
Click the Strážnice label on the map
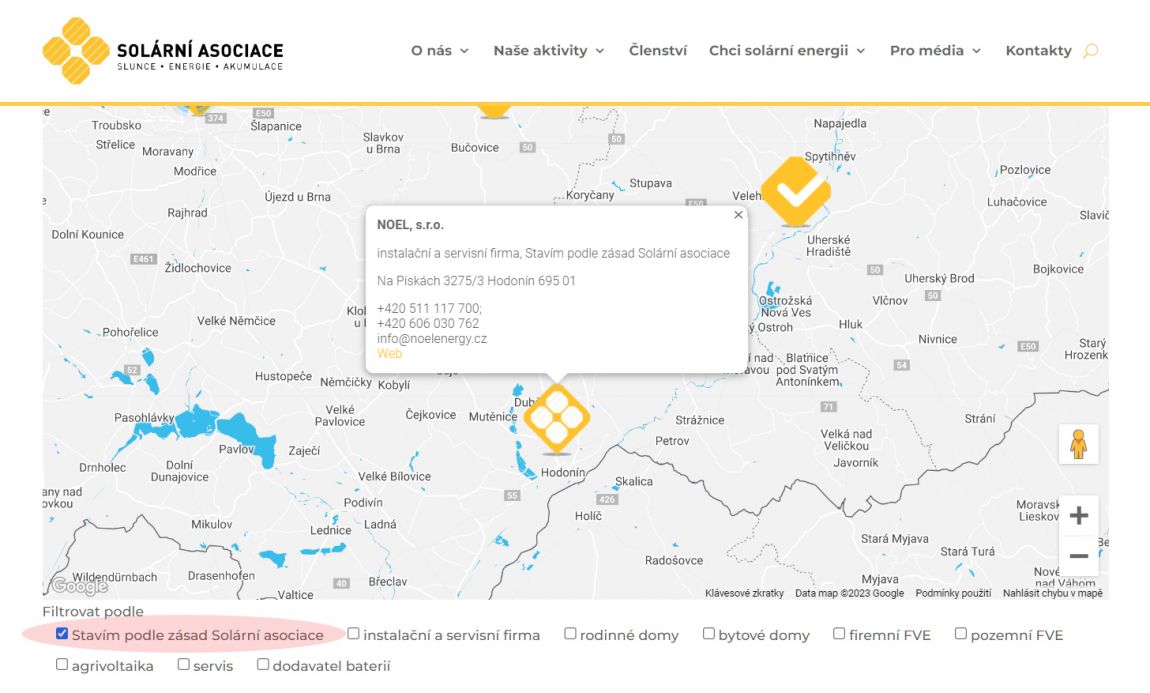point(700,420)
